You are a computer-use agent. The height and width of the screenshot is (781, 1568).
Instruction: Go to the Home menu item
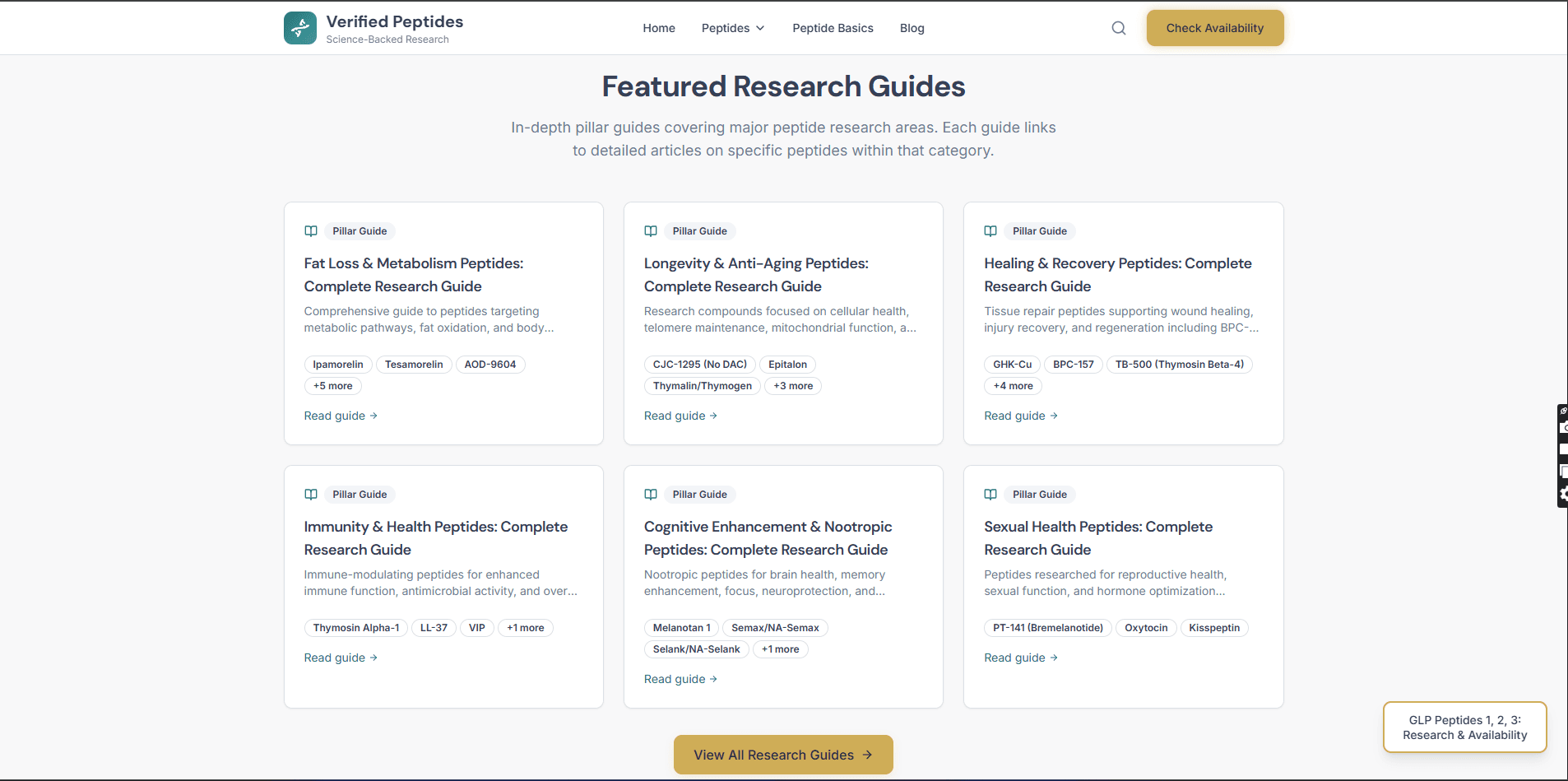[x=659, y=27]
